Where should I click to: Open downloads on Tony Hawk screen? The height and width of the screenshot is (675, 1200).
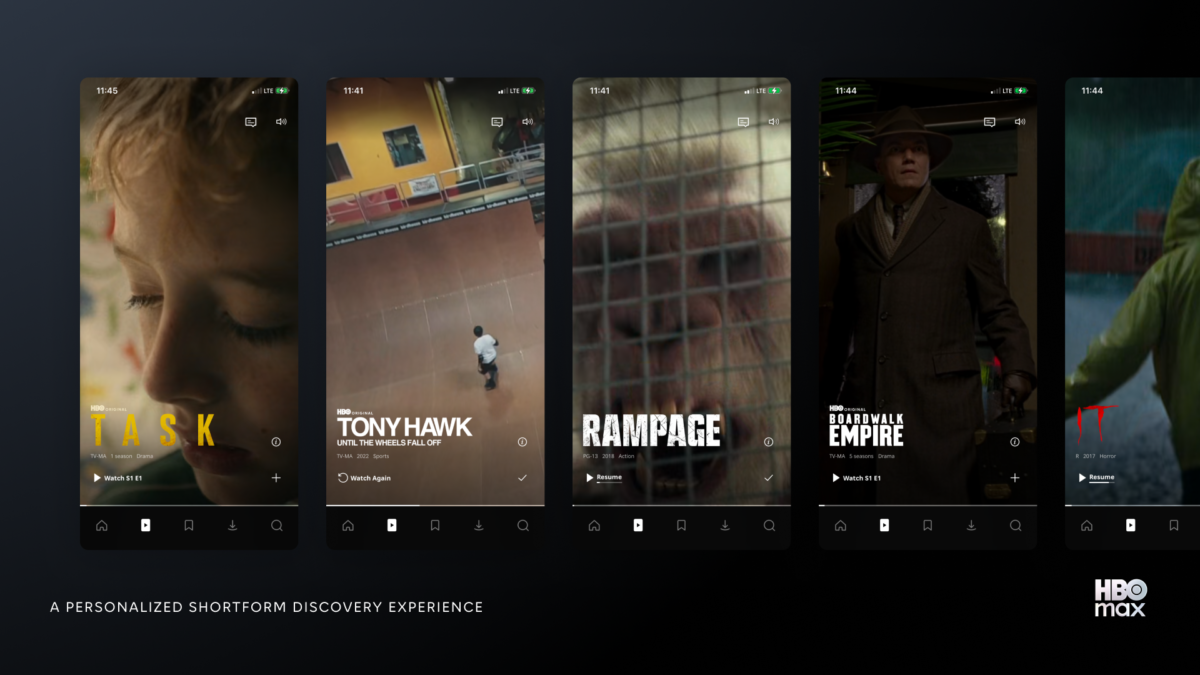point(479,526)
